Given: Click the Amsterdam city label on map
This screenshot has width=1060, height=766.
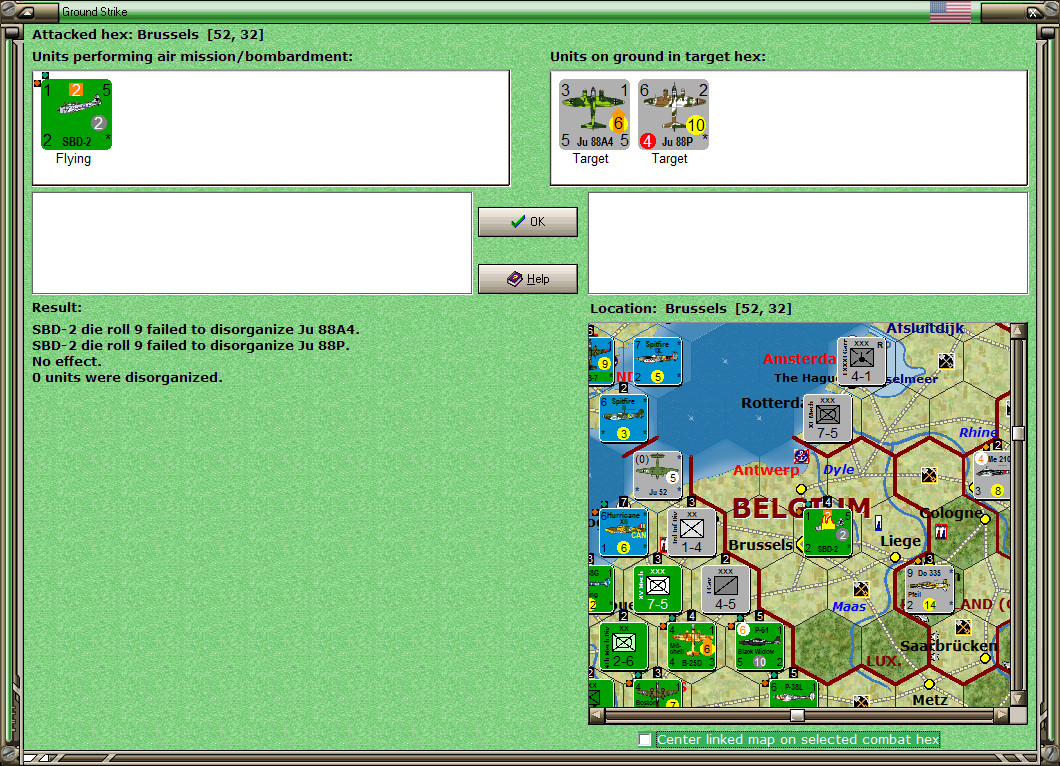Looking at the screenshot, I should [x=800, y=359].
